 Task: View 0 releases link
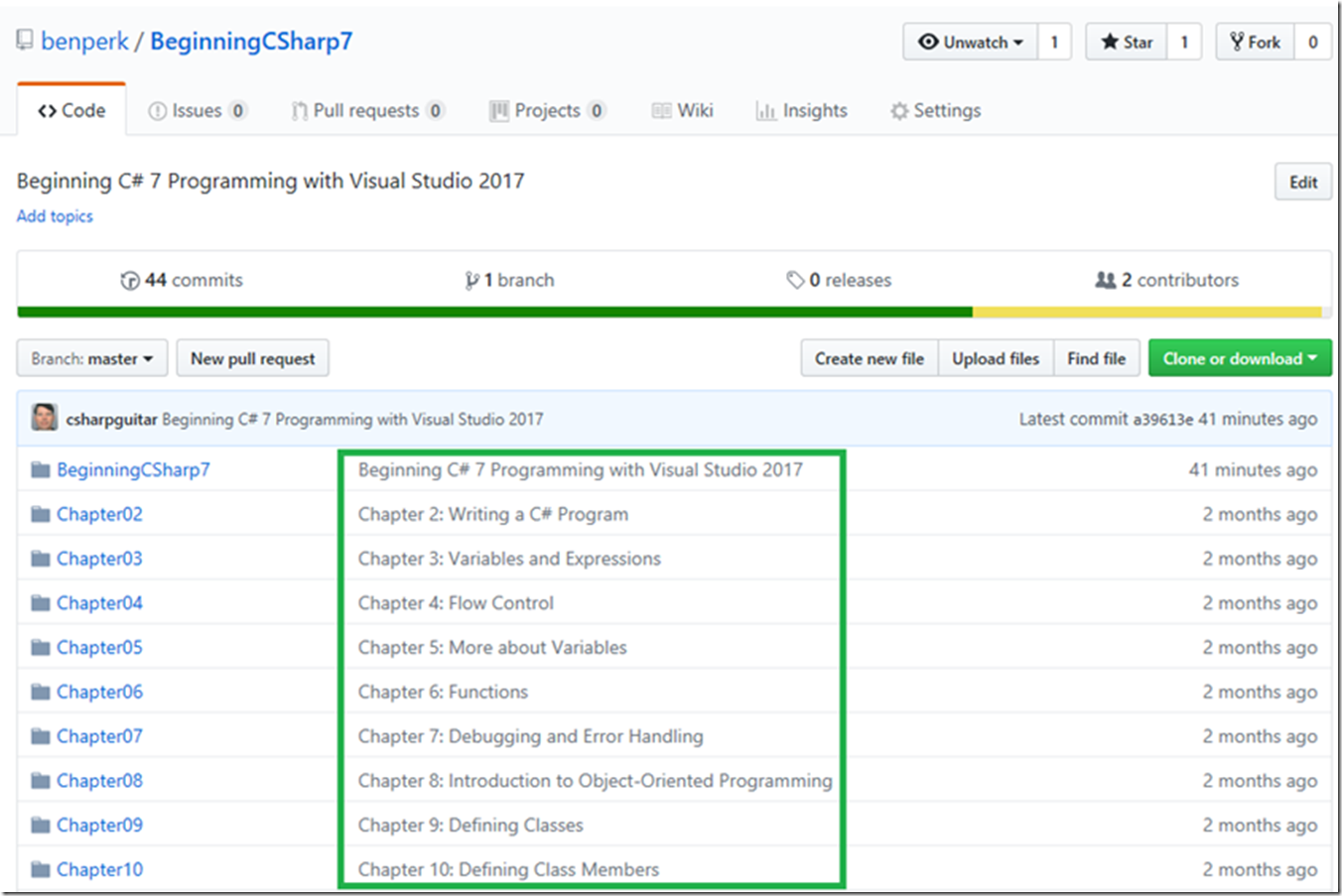(x=839, y=280)
